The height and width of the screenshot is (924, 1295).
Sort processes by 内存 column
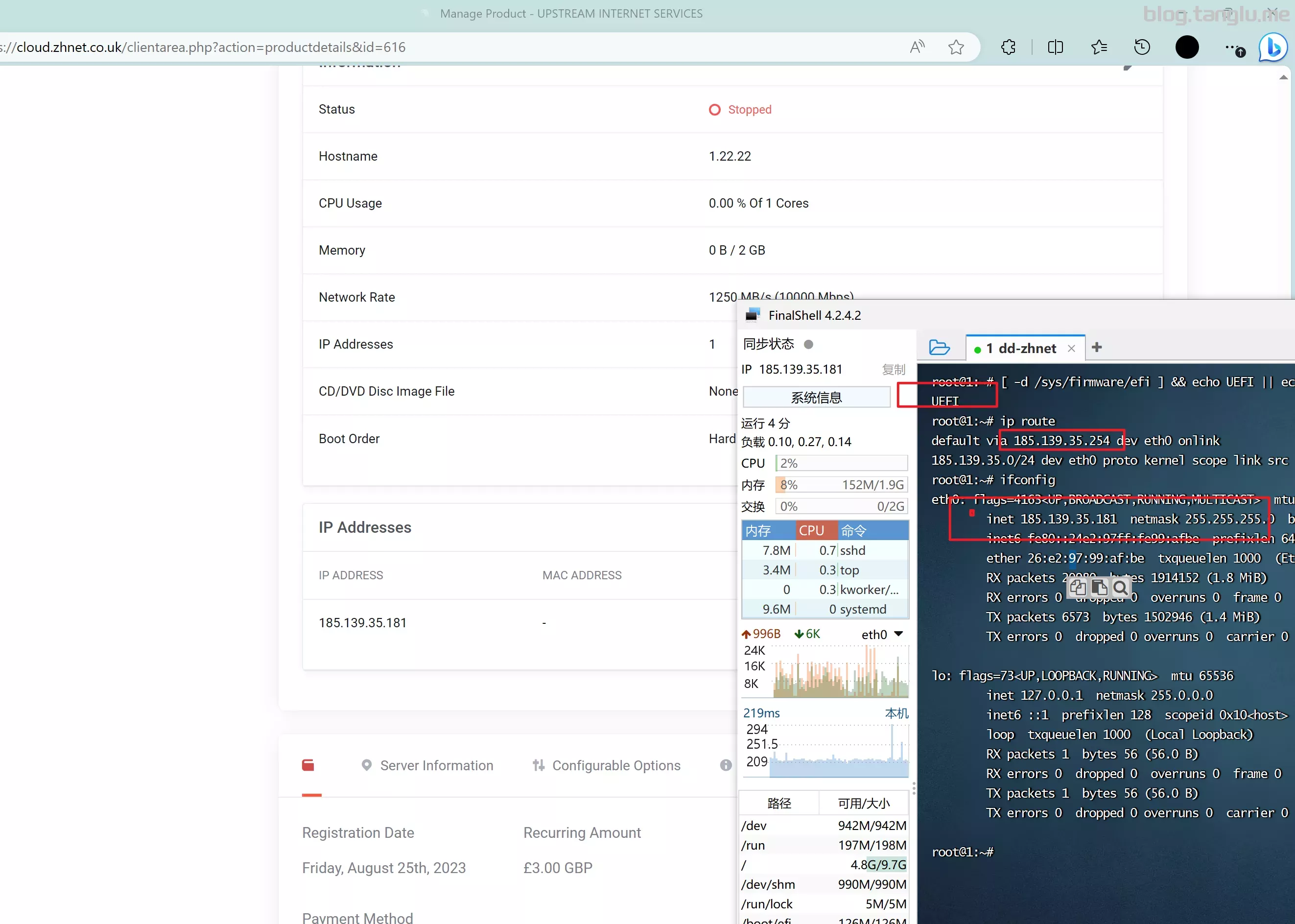pyautogui.click(x=768, y=530)
